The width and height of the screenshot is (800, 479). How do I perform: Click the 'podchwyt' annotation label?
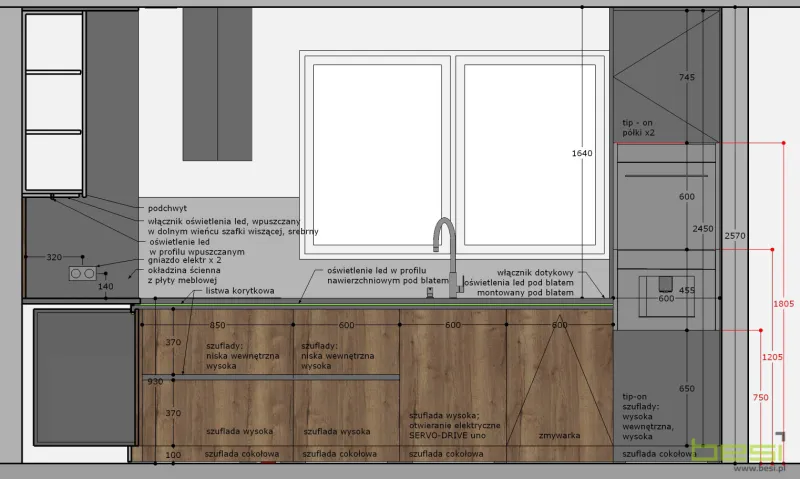tap(167, 208)
